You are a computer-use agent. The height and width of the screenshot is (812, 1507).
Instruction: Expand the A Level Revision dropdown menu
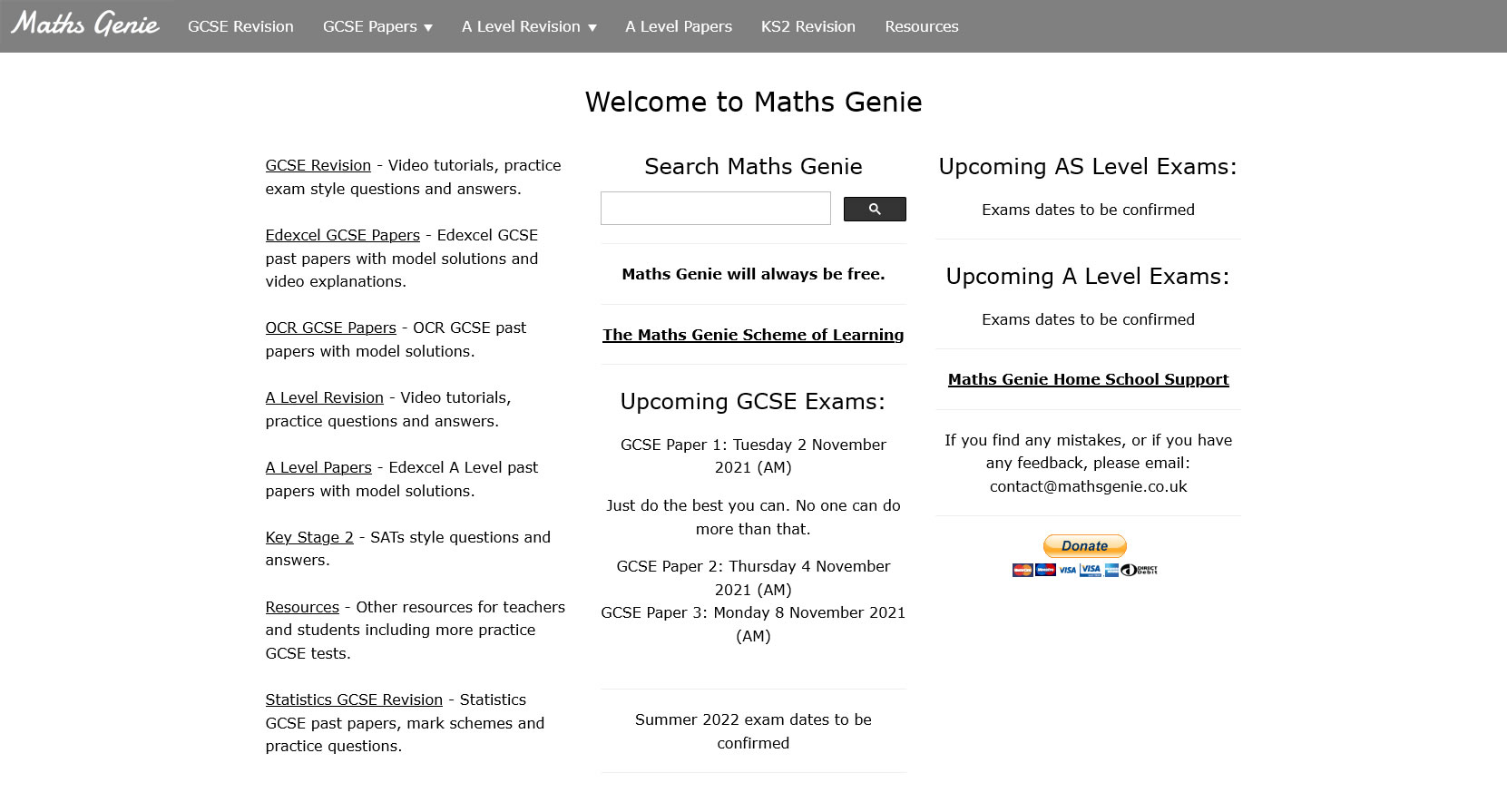(529, 26)
